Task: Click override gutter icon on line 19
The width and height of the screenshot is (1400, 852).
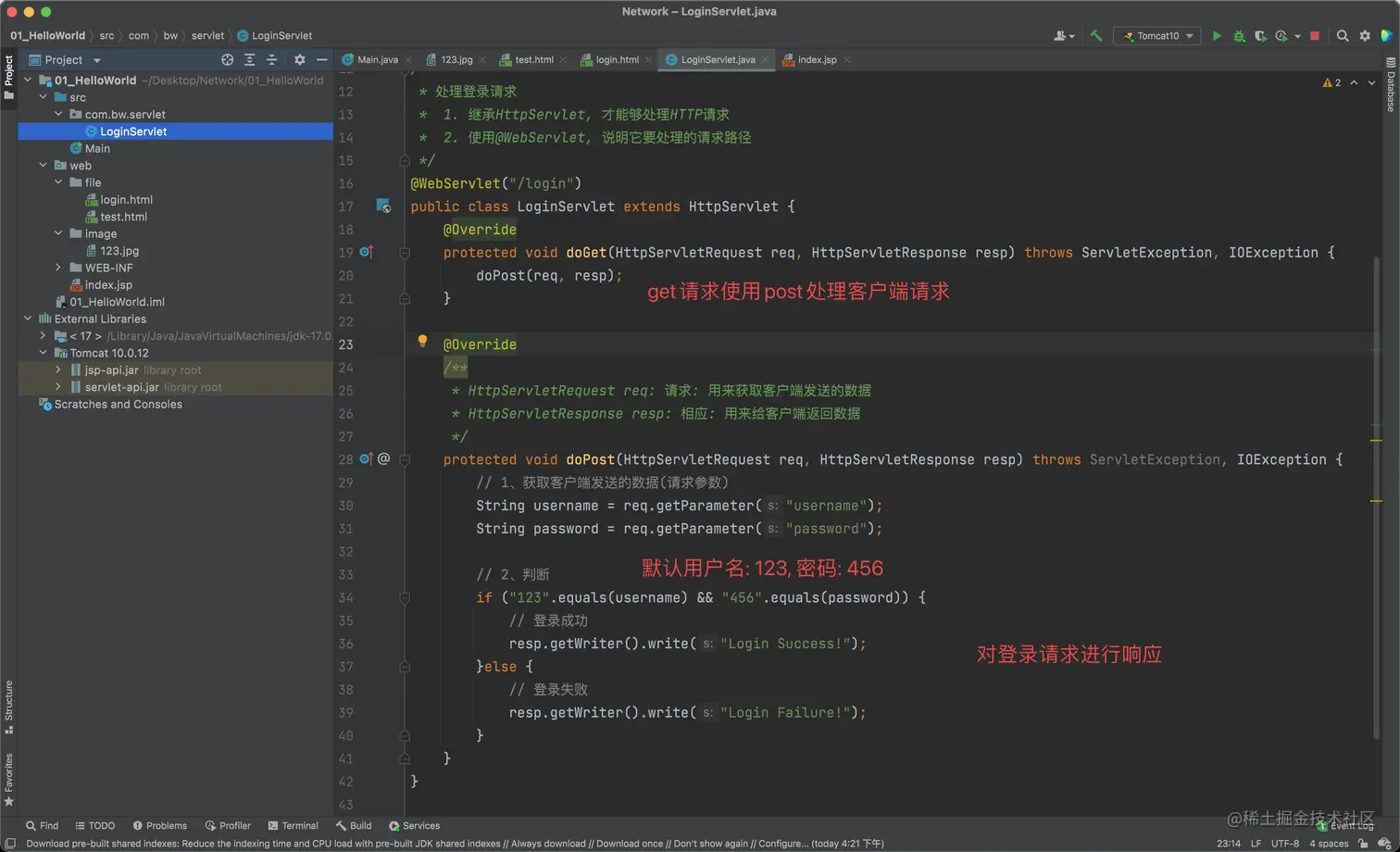Action: point(366,252)
